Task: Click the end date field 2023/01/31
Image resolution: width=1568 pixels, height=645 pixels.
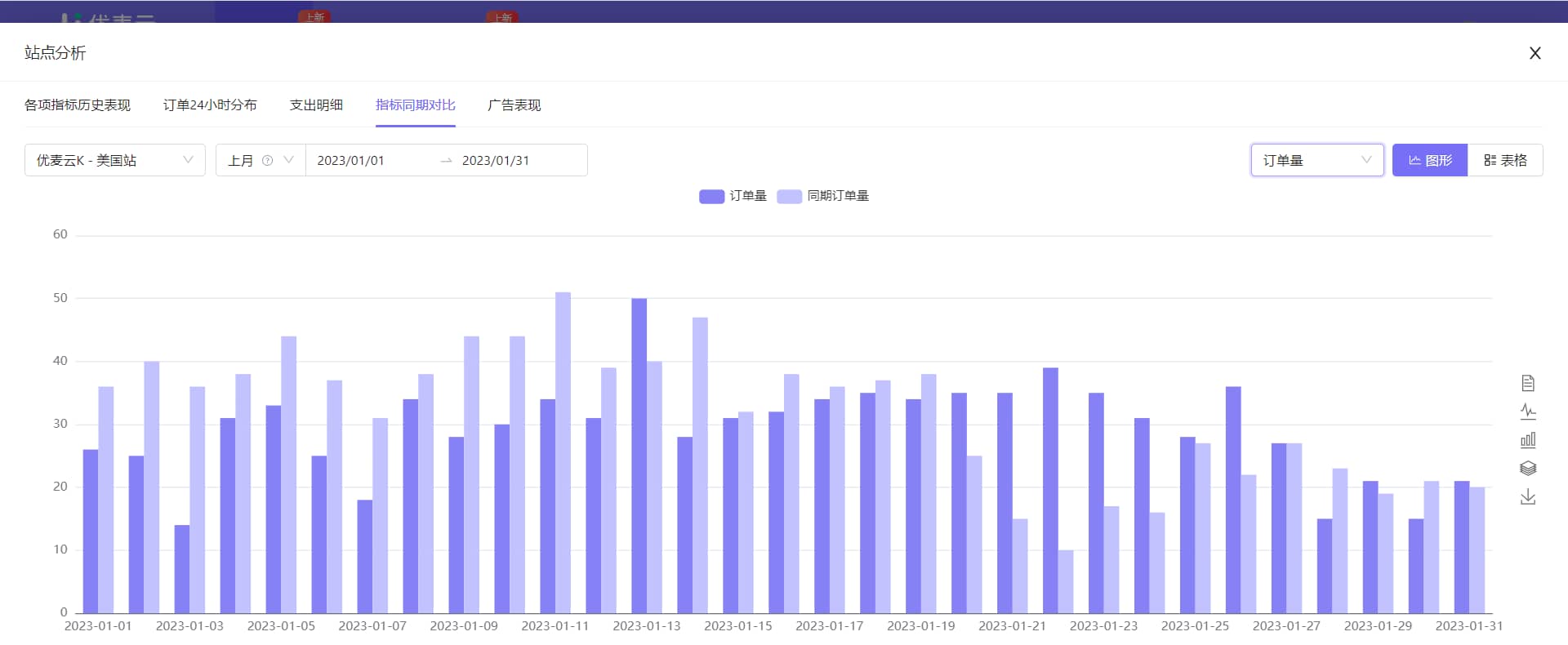Action: tap(496, 161)
